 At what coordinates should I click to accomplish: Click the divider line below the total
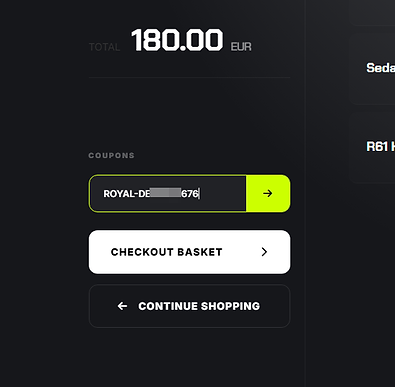tap(189, 77)
